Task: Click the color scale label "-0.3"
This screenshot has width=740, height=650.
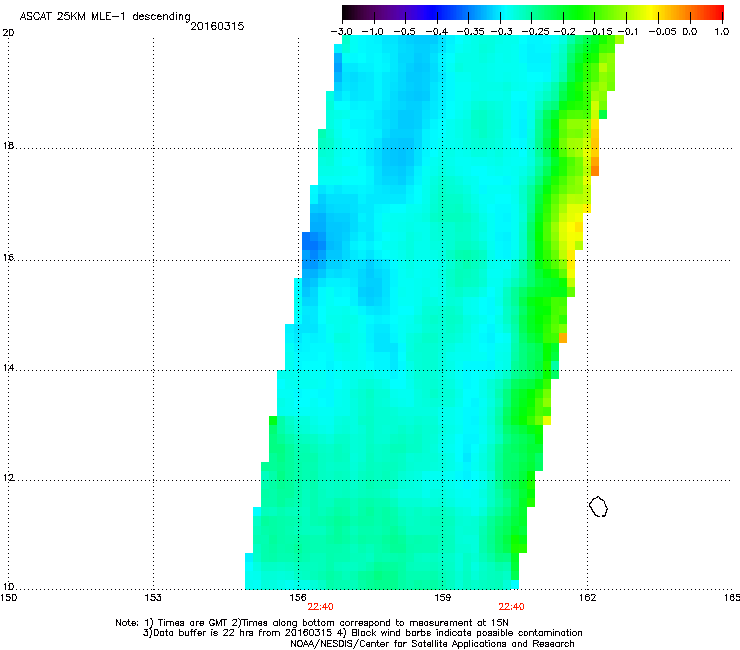Action: click(x=502, y=32)
